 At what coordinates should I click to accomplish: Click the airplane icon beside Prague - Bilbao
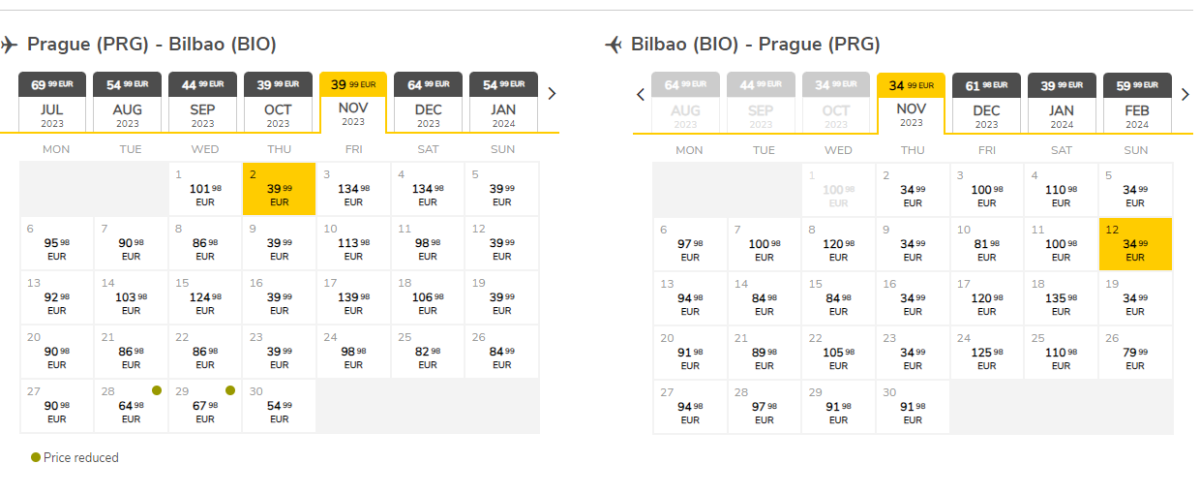point(10,45)
